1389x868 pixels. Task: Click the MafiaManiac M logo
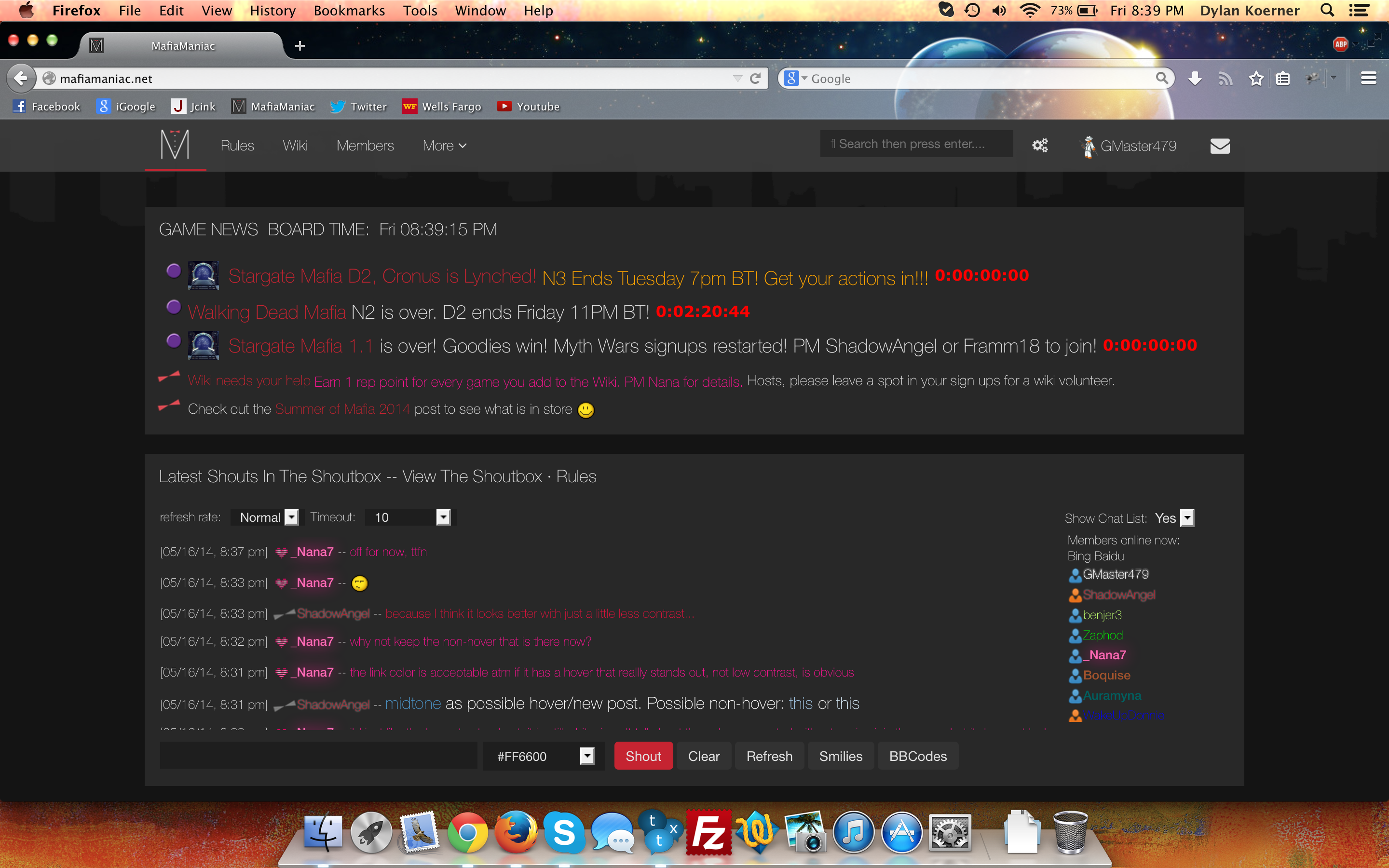(x=175, y=145)
